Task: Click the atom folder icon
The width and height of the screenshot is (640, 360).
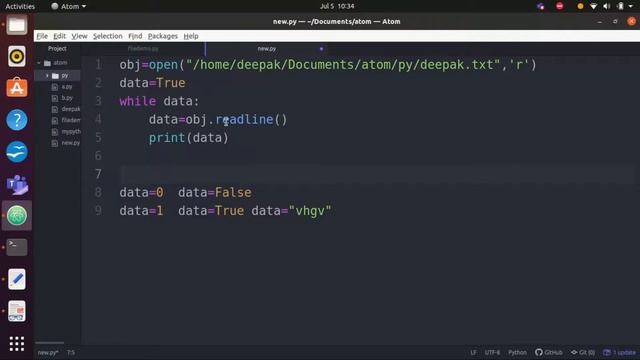Action: click(x=47, y=63)
